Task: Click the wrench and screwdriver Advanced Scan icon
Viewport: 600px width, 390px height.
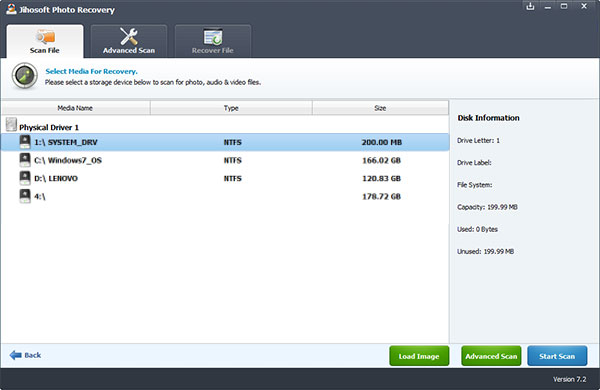Action: (129, 37)
